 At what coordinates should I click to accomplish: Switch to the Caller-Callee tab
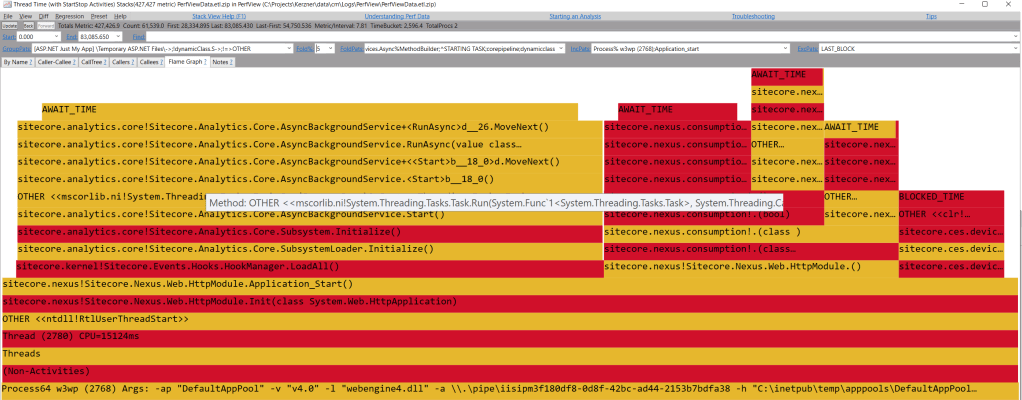(x=55, y=62)
